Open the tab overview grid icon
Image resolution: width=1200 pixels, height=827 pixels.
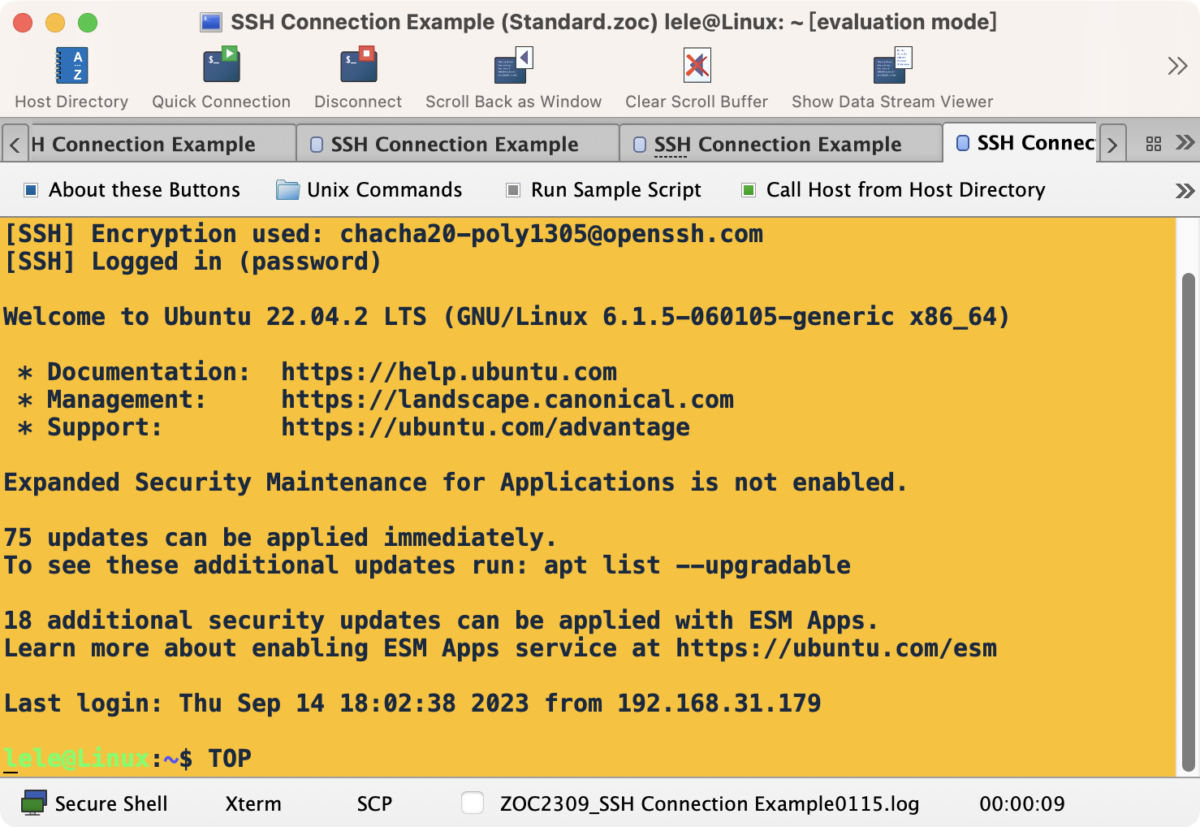click(x=1153, y=143)
